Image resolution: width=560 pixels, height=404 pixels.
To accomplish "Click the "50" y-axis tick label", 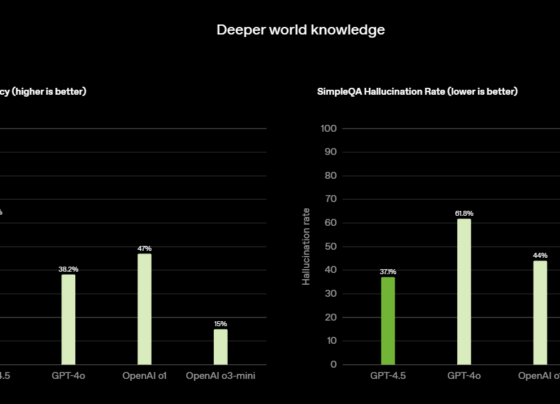I will (330, 246).
